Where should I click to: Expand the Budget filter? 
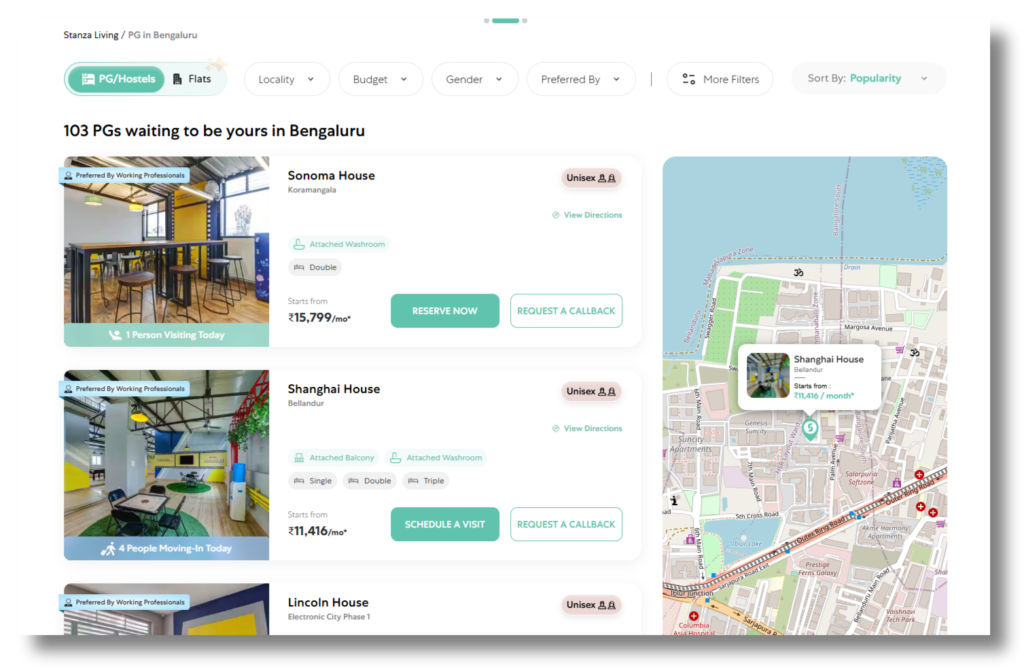coord(380,78)
